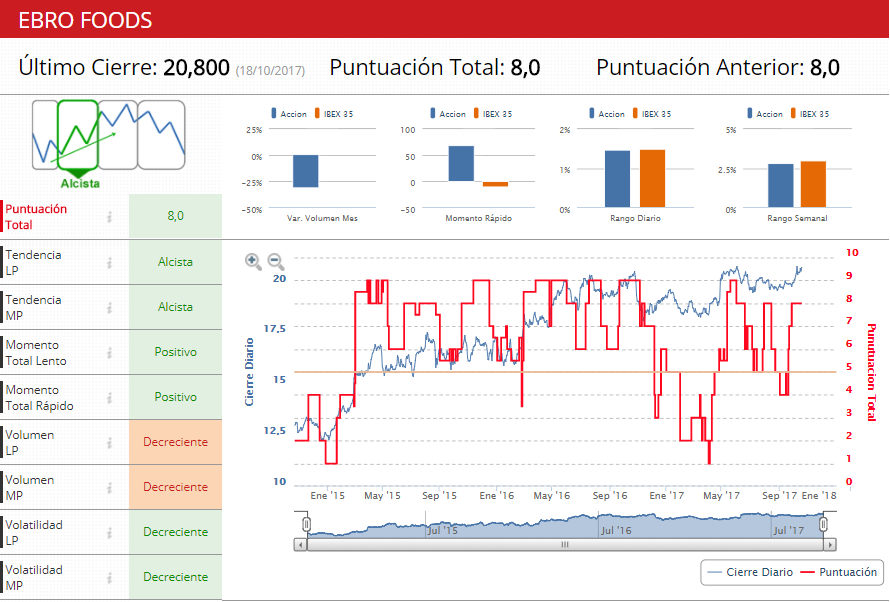Click the orange IBEX 35 bar in Rango Semanal
890x602 pixels.
pyautogui.click(x=813, y=184)
